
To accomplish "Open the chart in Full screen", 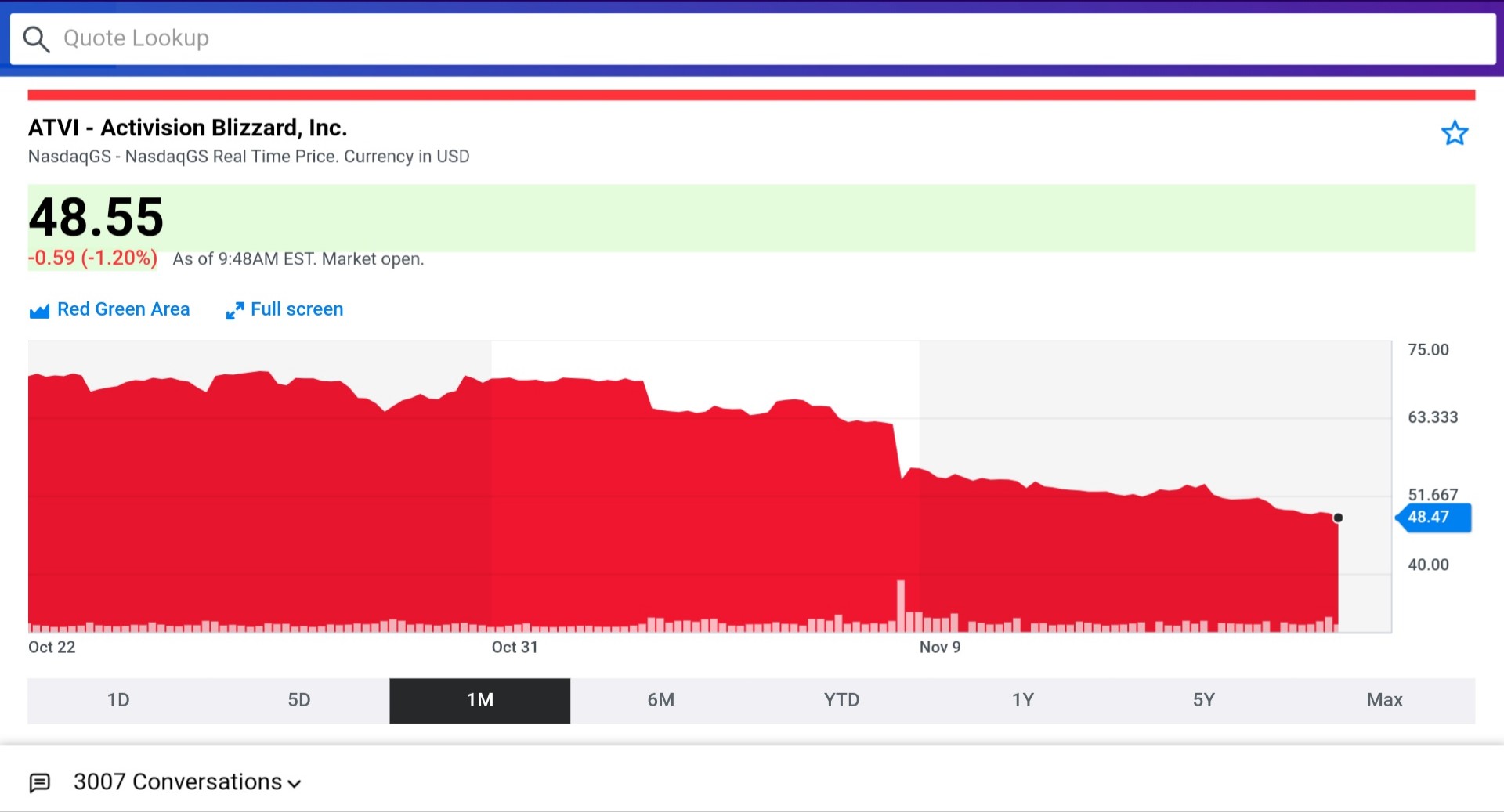I will (x=297, y=309).
